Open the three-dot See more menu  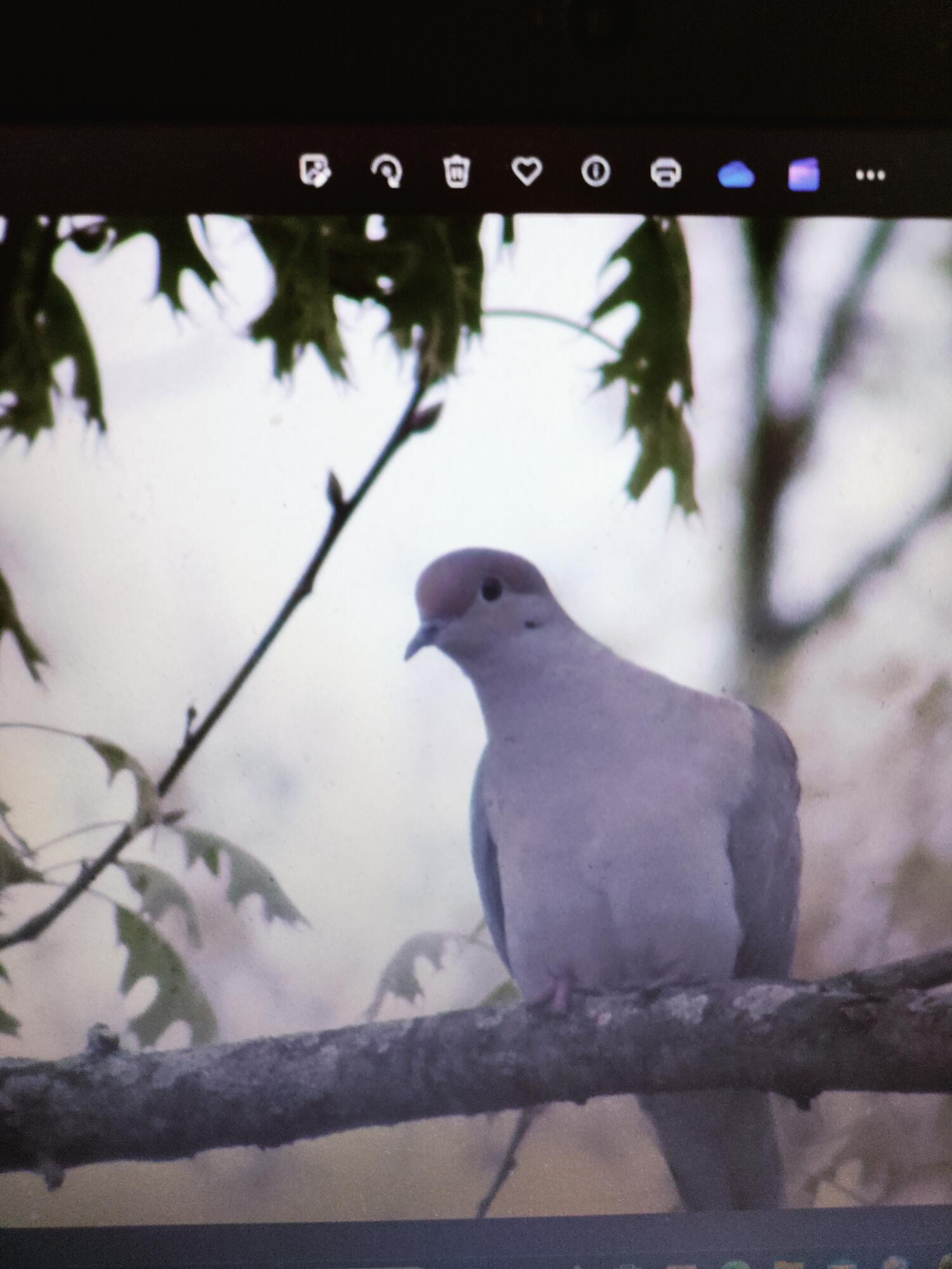[x=870, y=174]
